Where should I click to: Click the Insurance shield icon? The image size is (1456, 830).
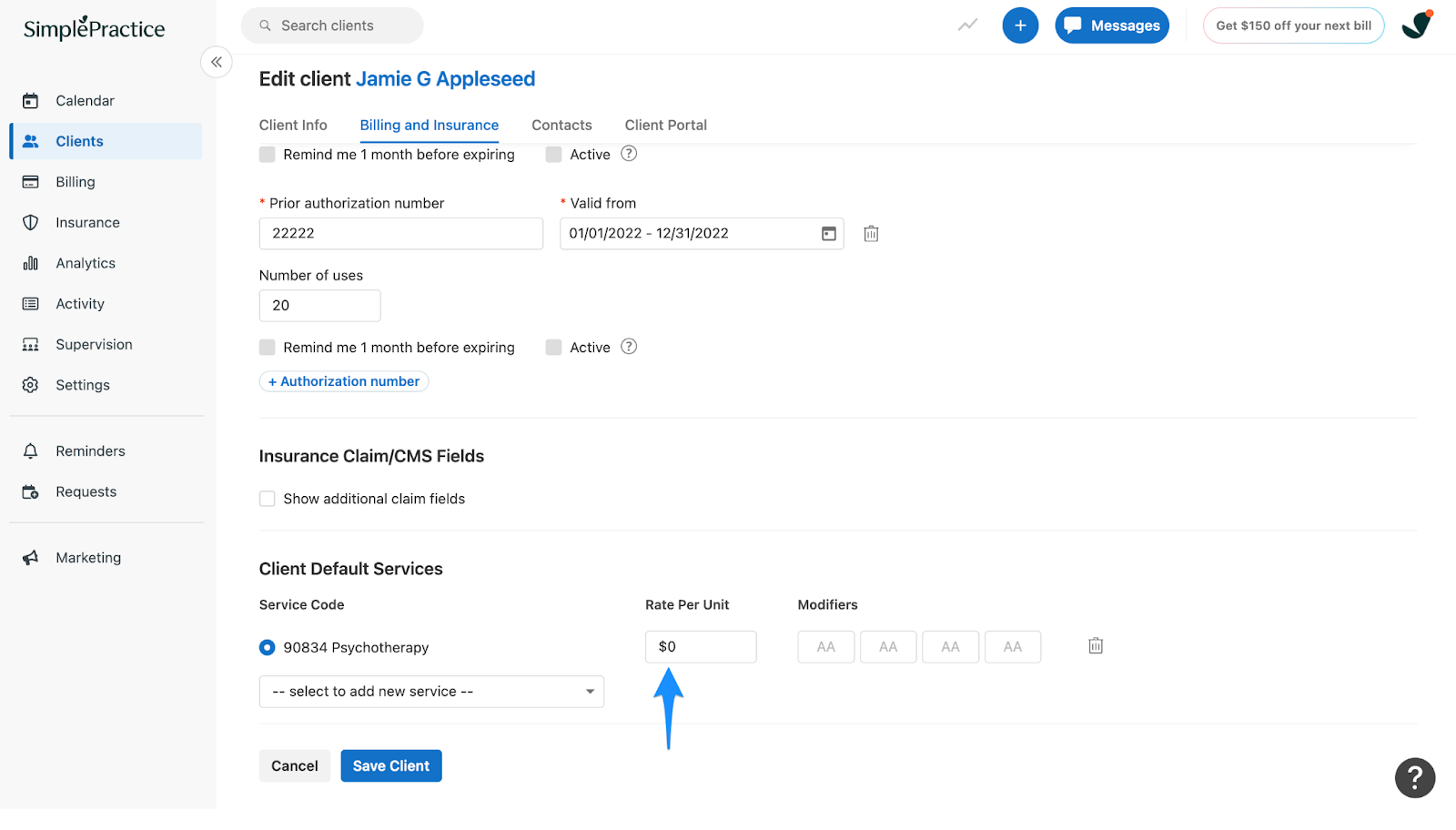click(x=30, y=222)
